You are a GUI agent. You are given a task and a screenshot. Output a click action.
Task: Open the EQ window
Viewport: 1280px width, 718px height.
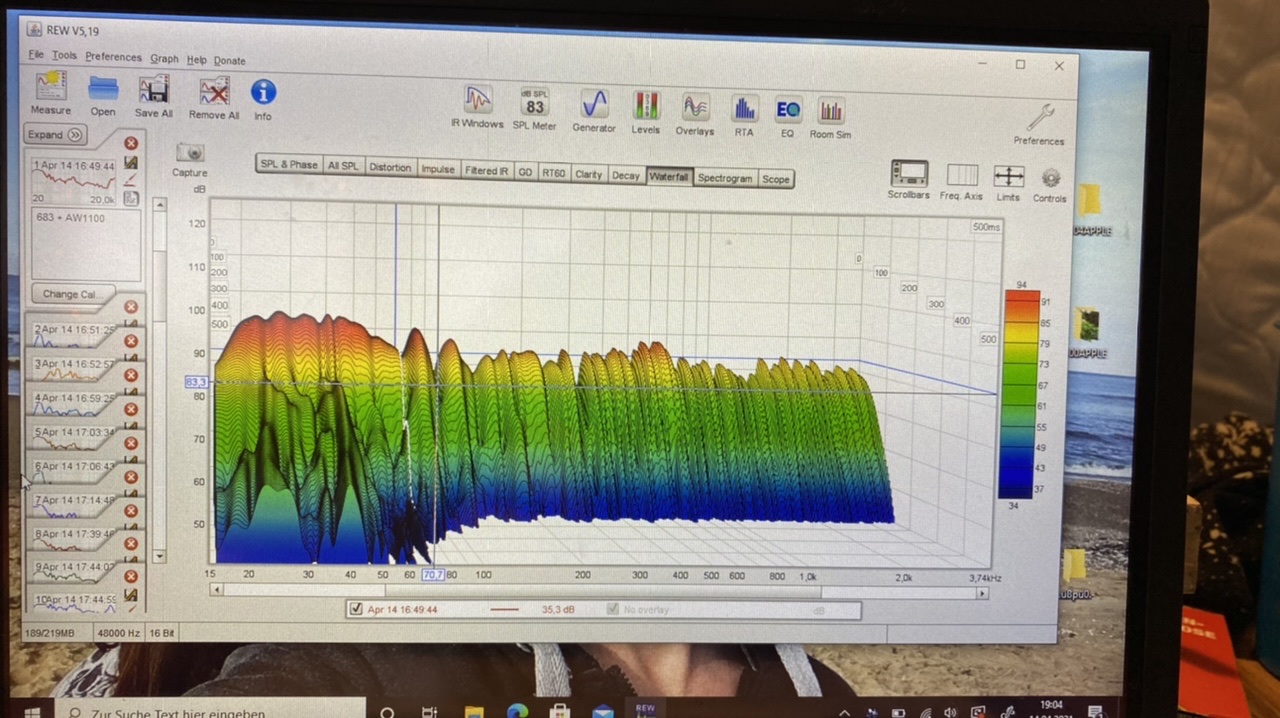(788, 110)
